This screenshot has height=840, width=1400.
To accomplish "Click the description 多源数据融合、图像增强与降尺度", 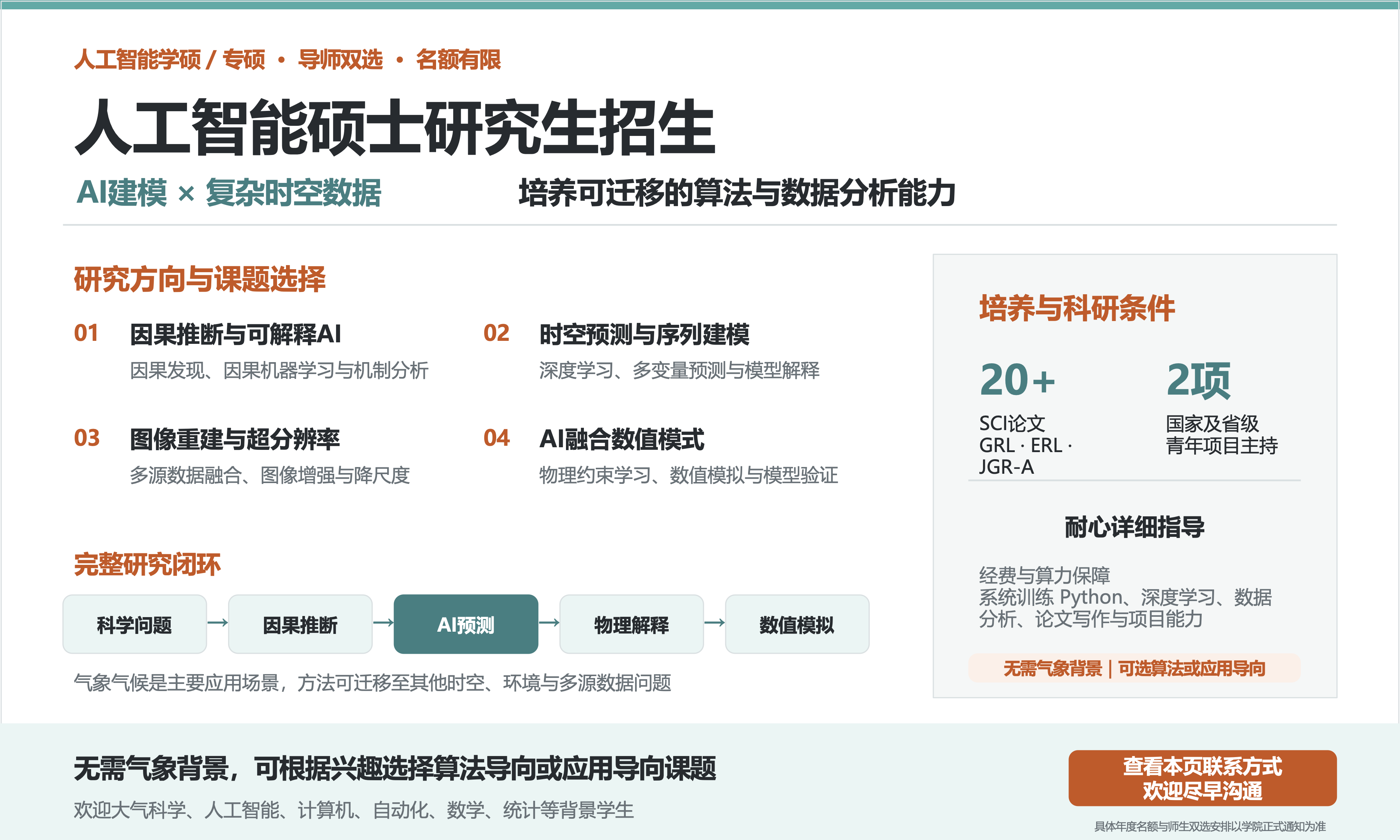I will click(x=270, y=475).
